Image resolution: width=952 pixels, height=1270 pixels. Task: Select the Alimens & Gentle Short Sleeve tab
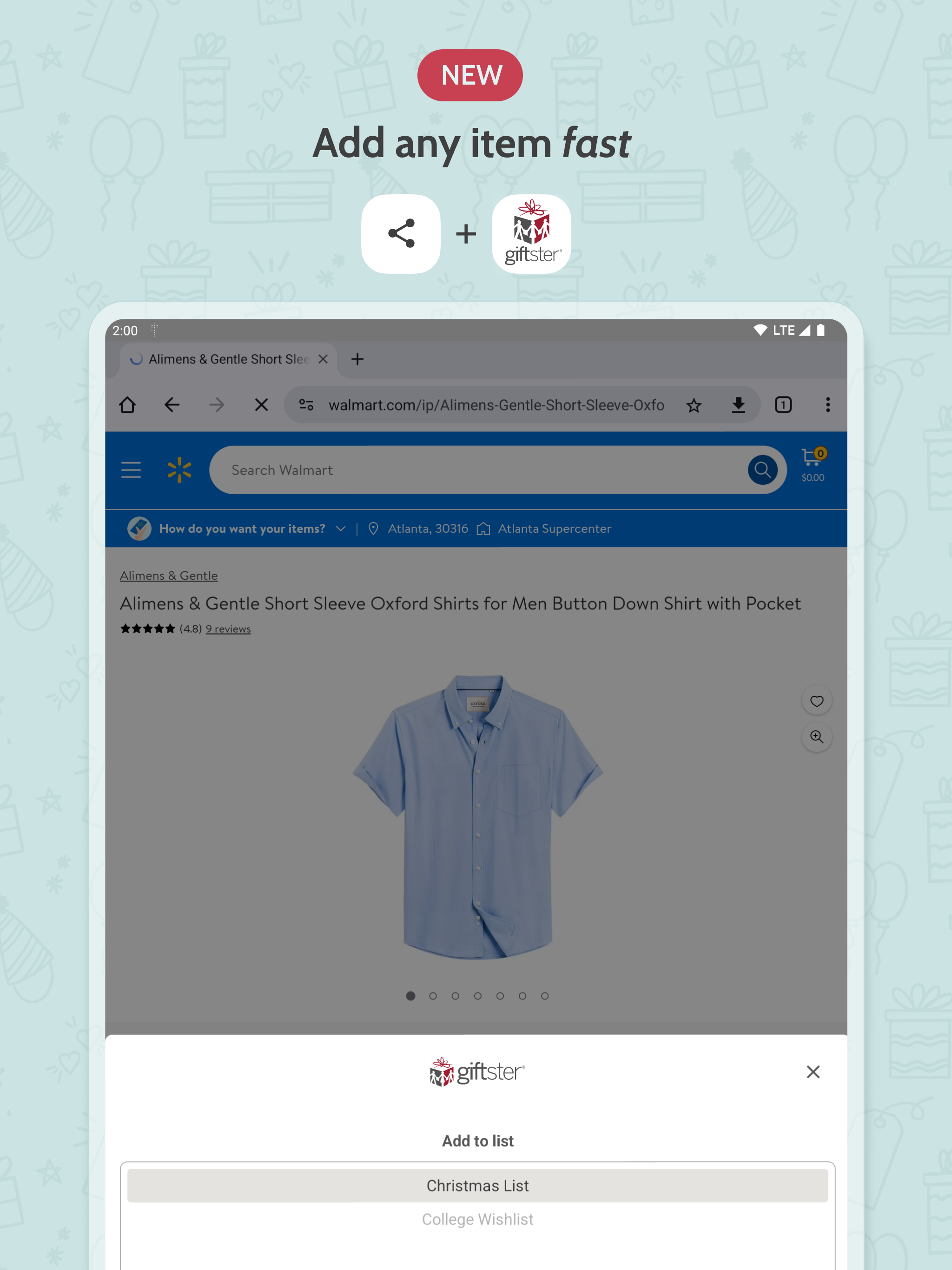(229, 359)
